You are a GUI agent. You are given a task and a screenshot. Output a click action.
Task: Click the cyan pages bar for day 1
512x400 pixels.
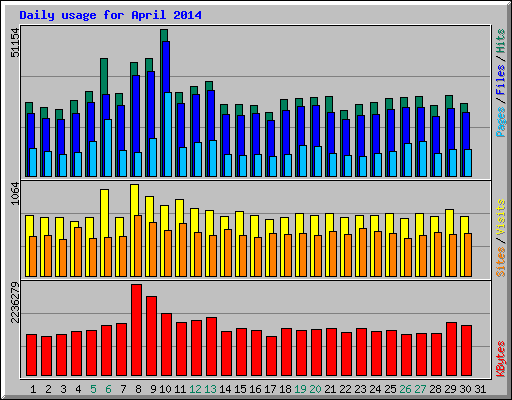(33, 162)
